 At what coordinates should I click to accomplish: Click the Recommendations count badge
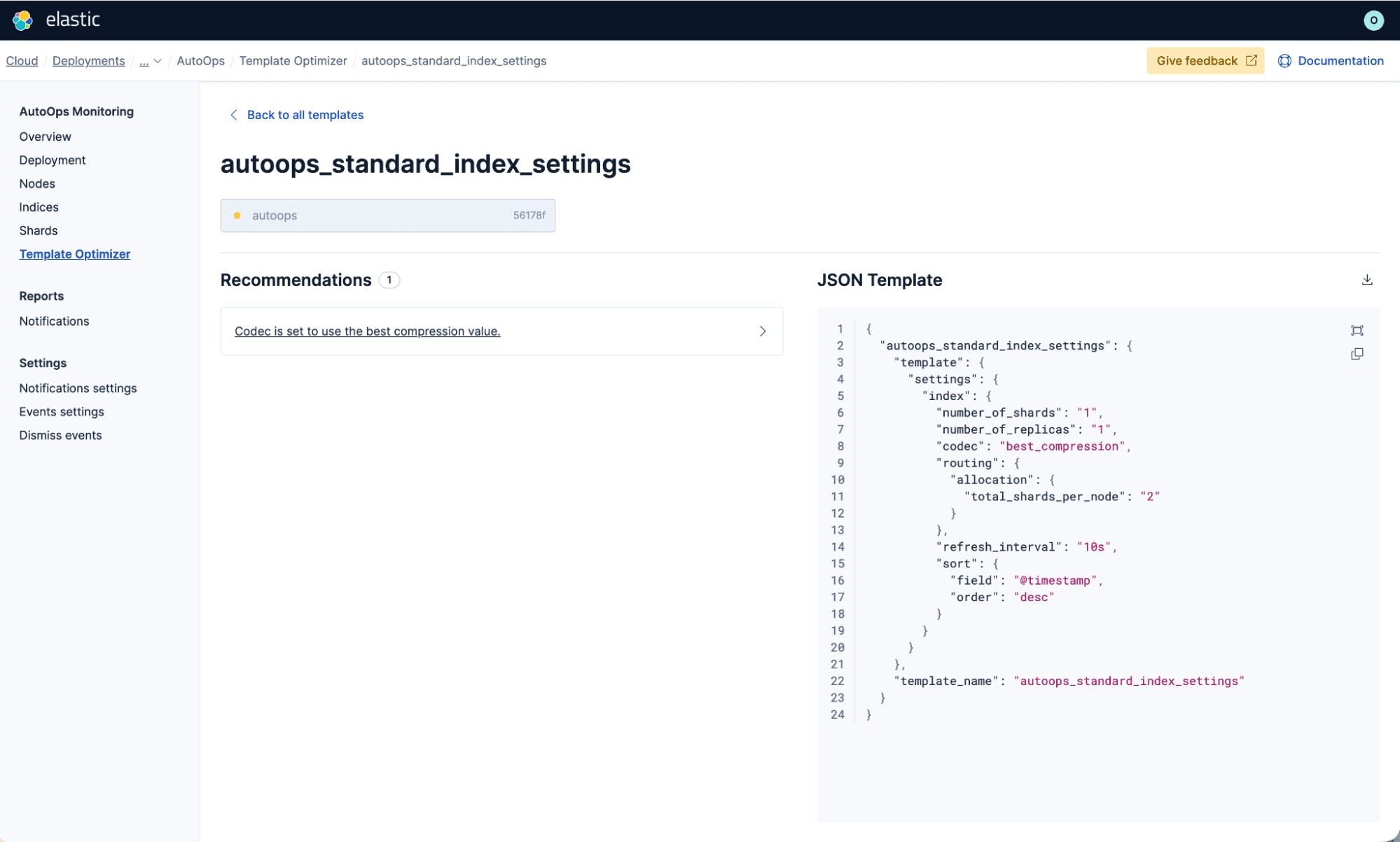(x=389, y=280)
